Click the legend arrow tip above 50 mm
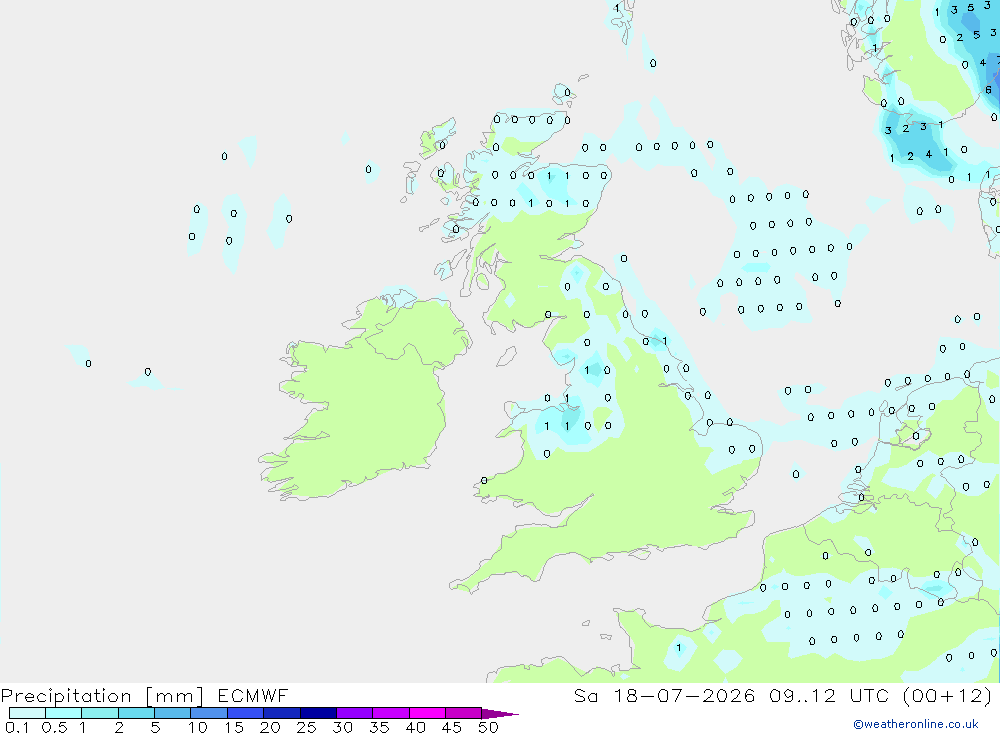 pos(500,714)
